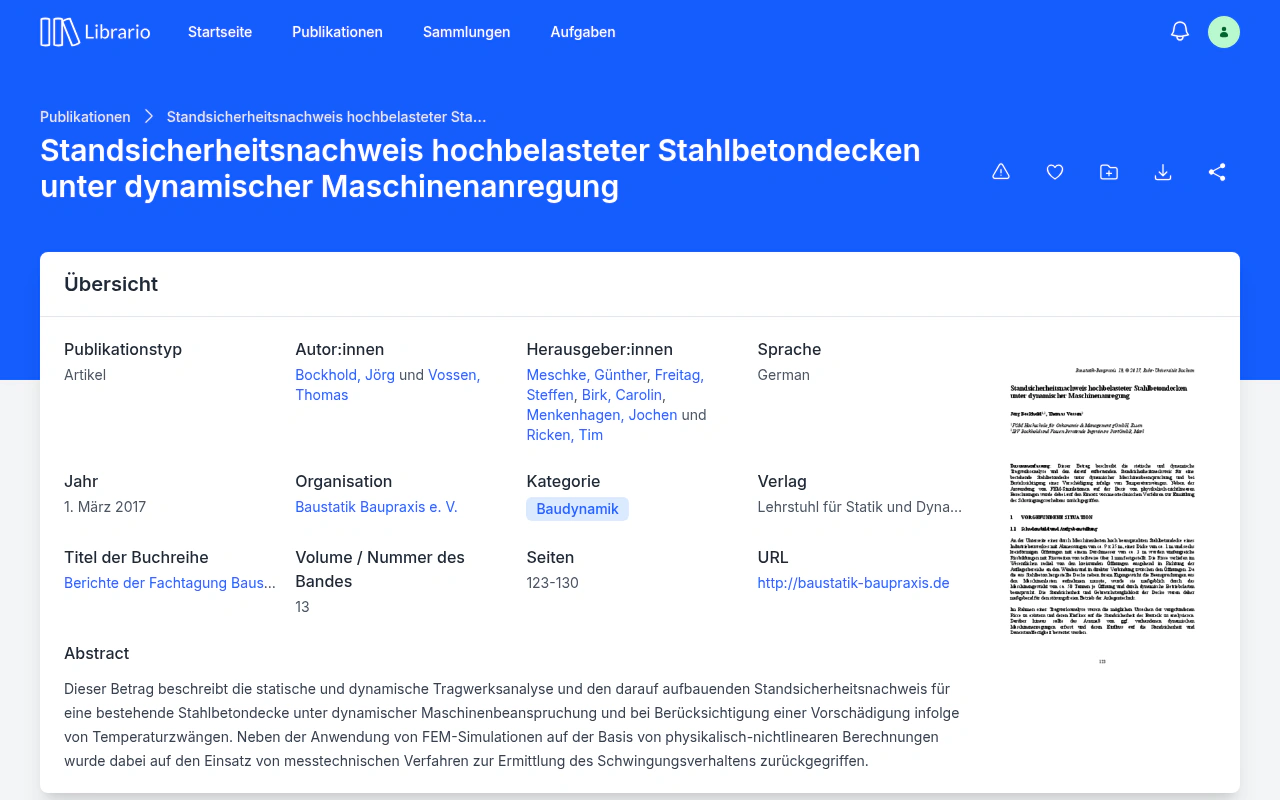This screenshot has height=800, width=1280.
Task: Open the Publikationen menu item
Action: click(337, 32)
